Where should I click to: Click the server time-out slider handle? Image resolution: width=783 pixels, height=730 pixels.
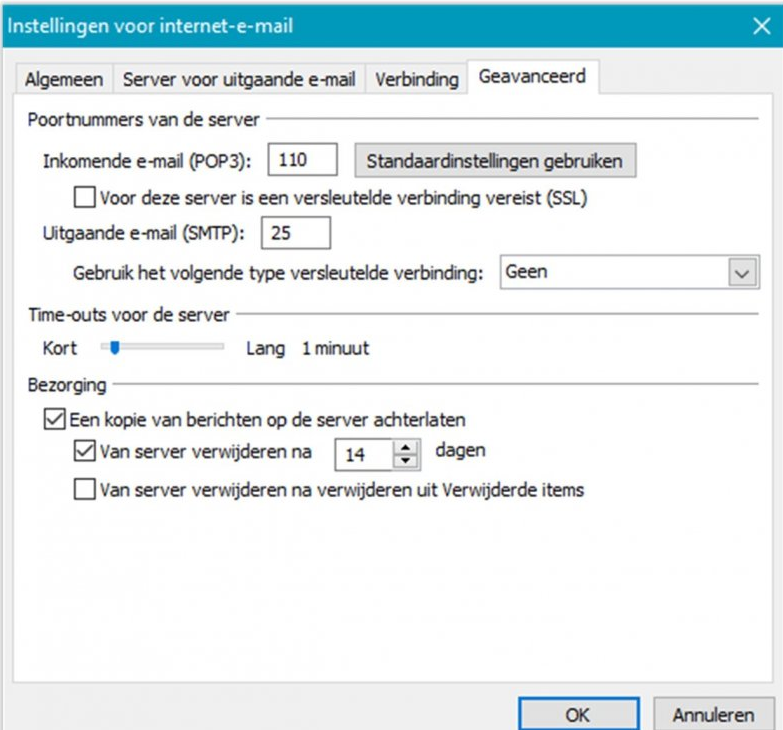[115, 347]
